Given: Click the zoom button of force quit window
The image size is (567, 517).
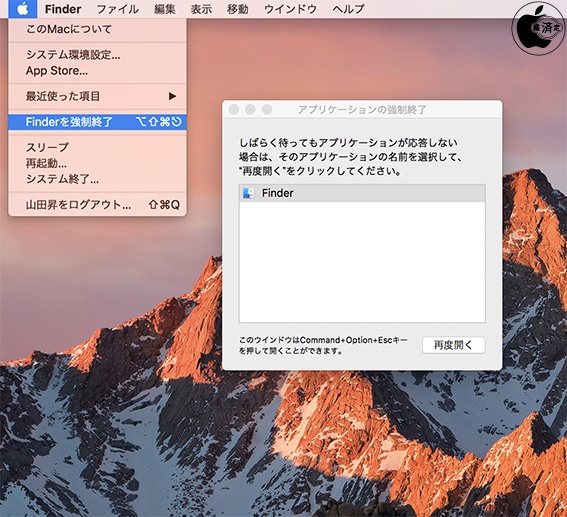Looking at the screenshot, I should click(x=267, y=109).
